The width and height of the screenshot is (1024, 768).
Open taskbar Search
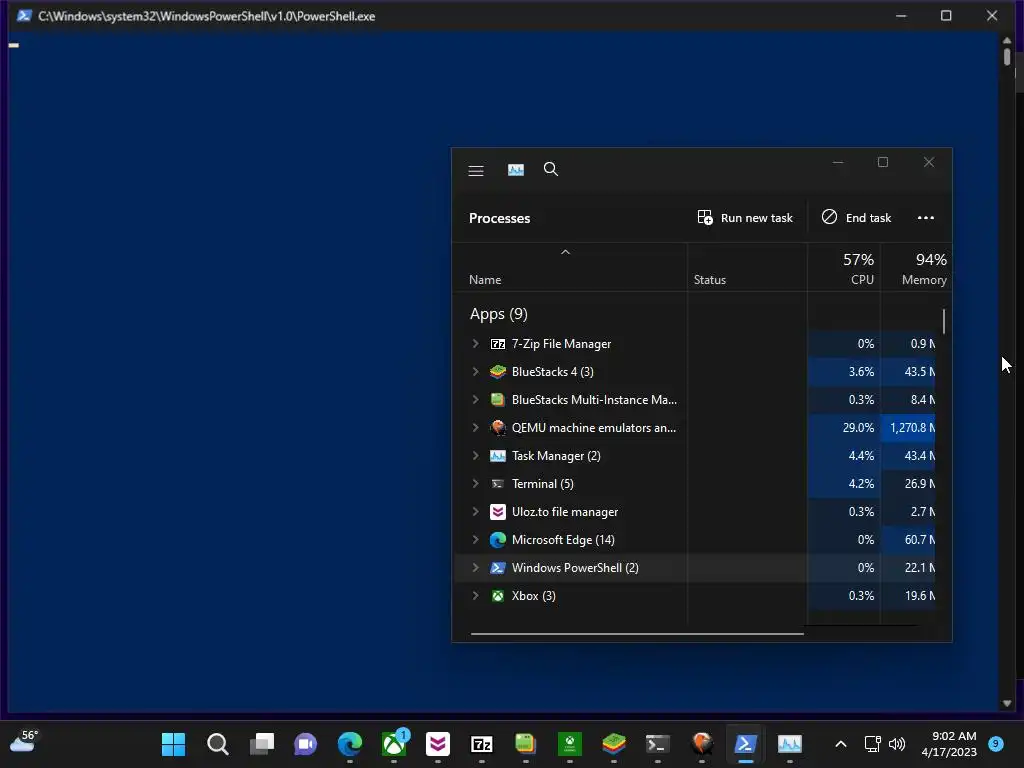tap(217, 744)
